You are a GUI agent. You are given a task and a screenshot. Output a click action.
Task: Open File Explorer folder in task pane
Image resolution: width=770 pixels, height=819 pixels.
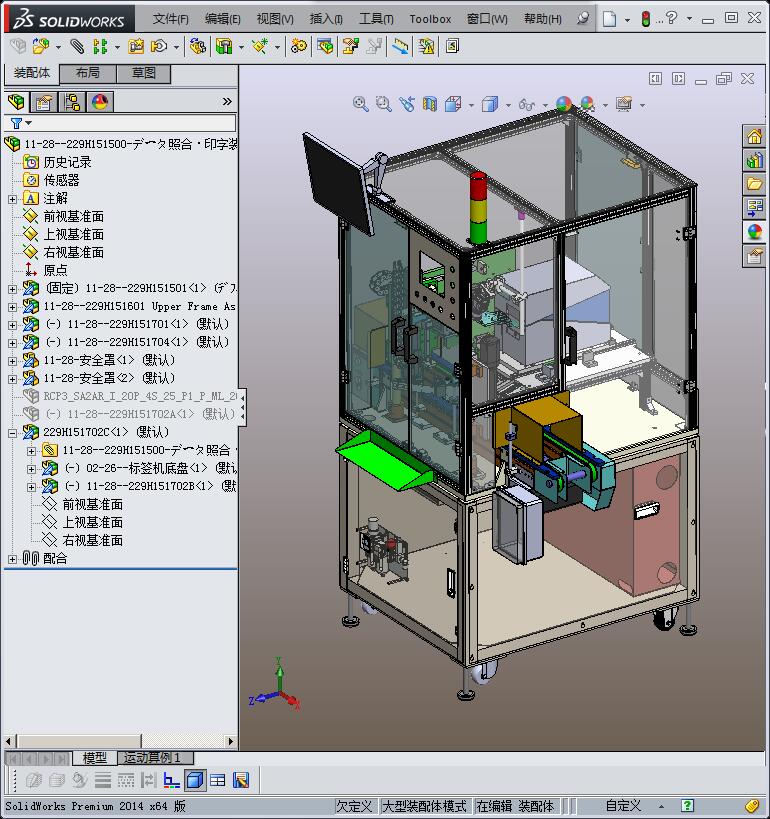(754, 184)
